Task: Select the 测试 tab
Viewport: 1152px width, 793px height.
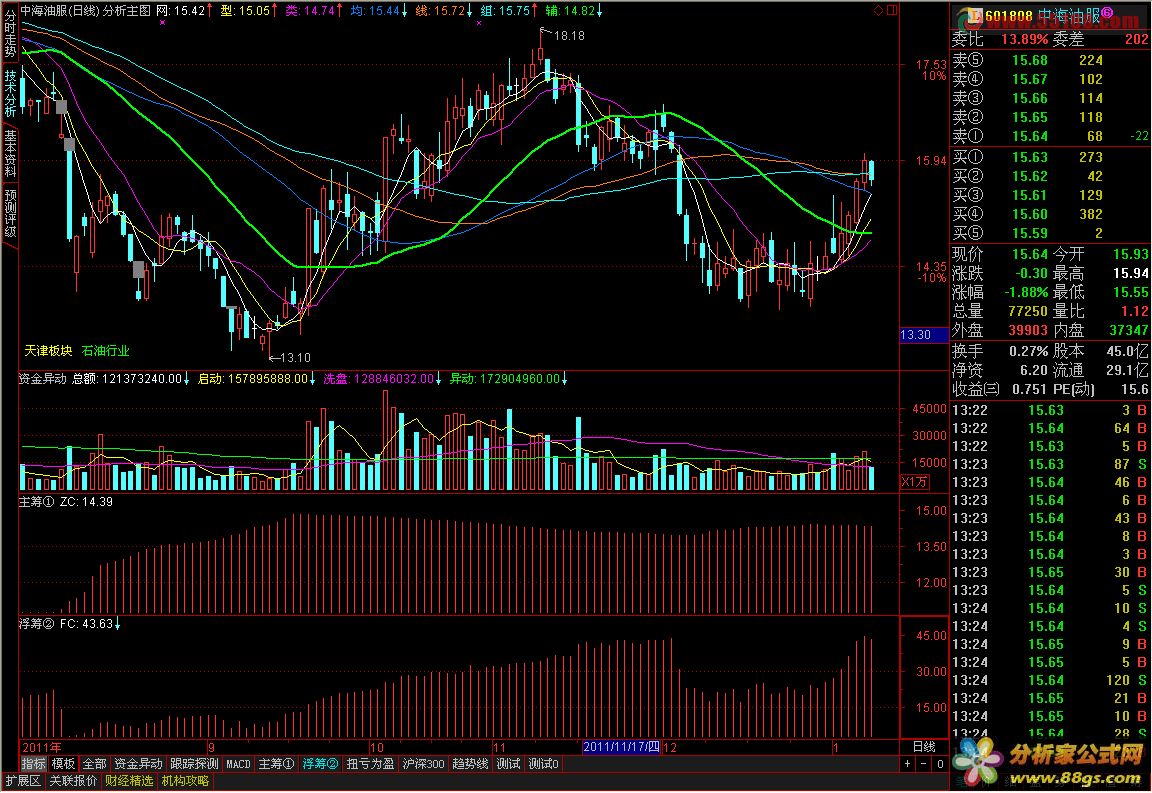Action: coord(508,764)
